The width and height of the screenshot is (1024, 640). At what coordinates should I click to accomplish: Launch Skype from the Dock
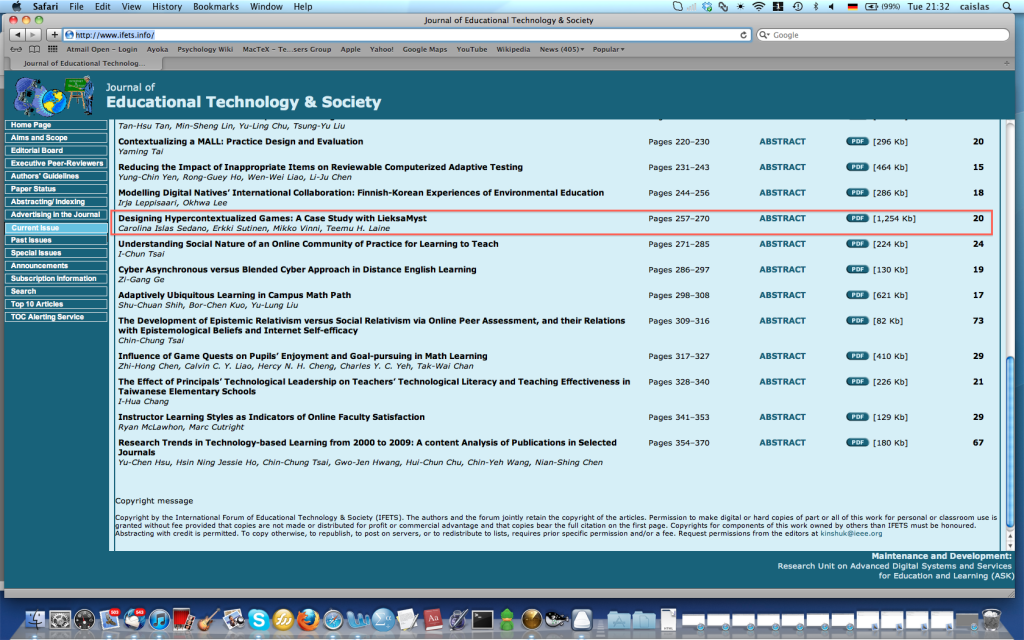pos(259,620)
